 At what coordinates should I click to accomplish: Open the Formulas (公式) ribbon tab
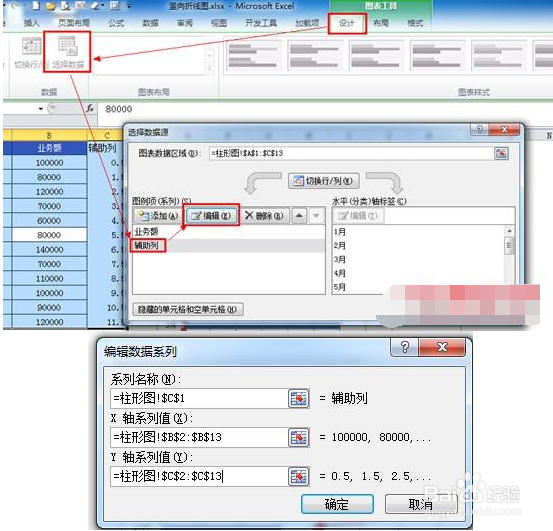point(116,23)
